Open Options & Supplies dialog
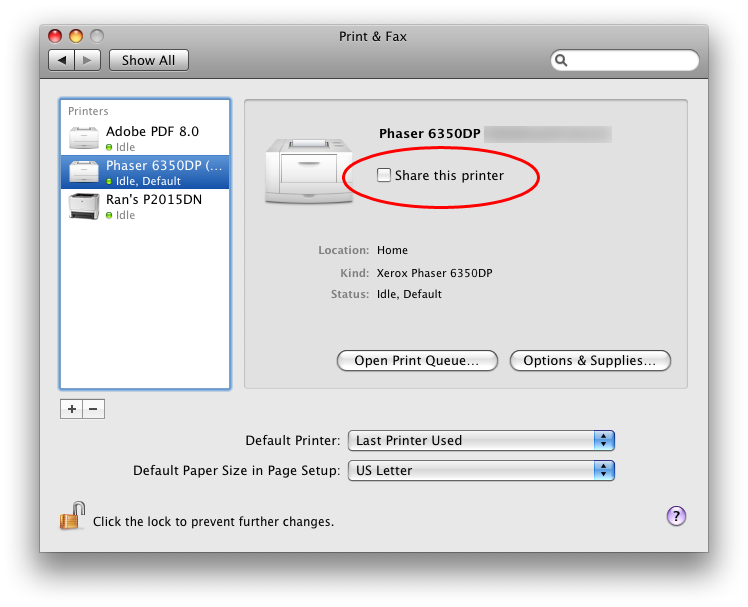Viewport: 748px width, 607px height. tap(590, 360)
